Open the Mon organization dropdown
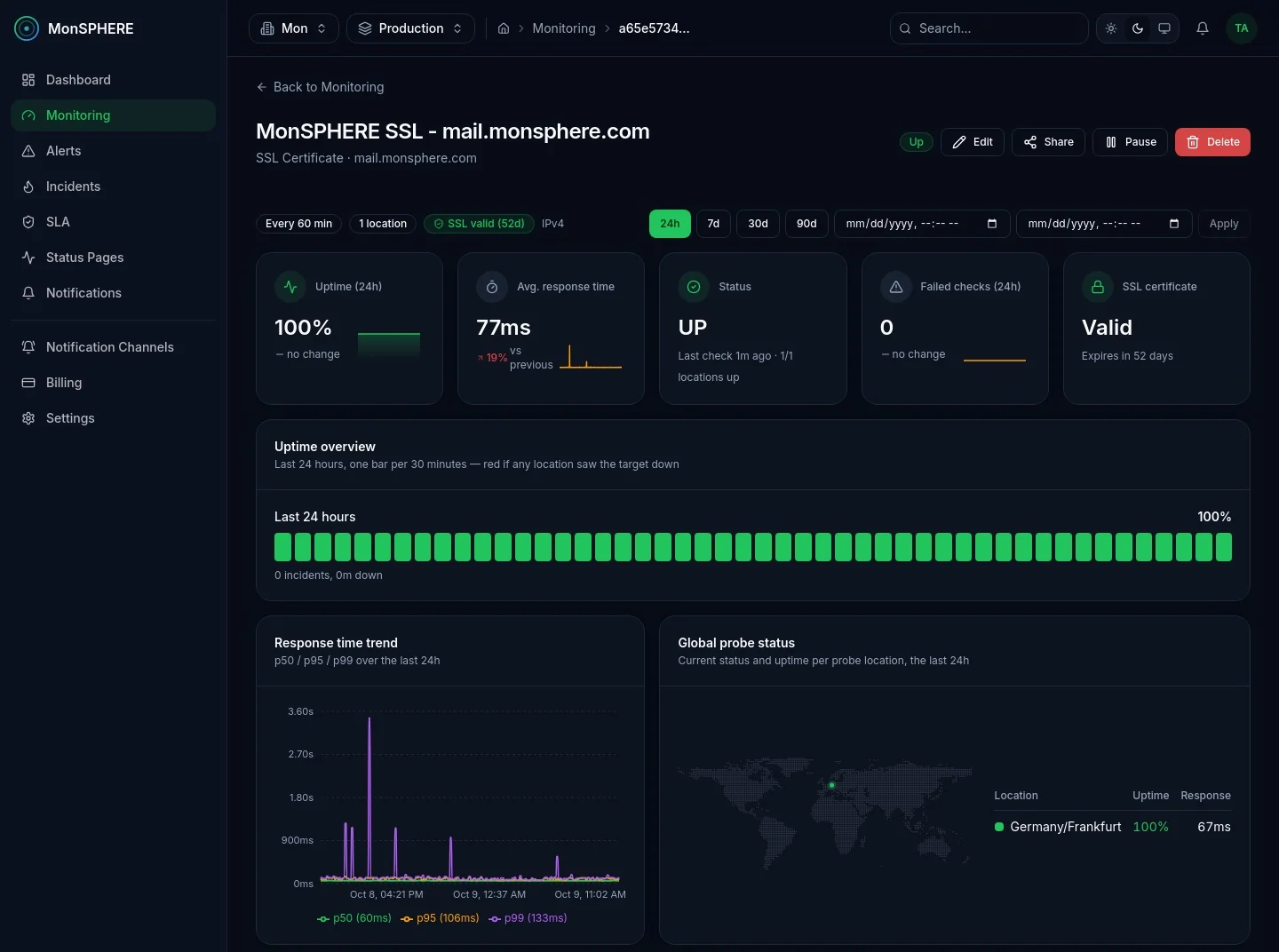Viewport: 1279px width, 952px height. (294, 28)
